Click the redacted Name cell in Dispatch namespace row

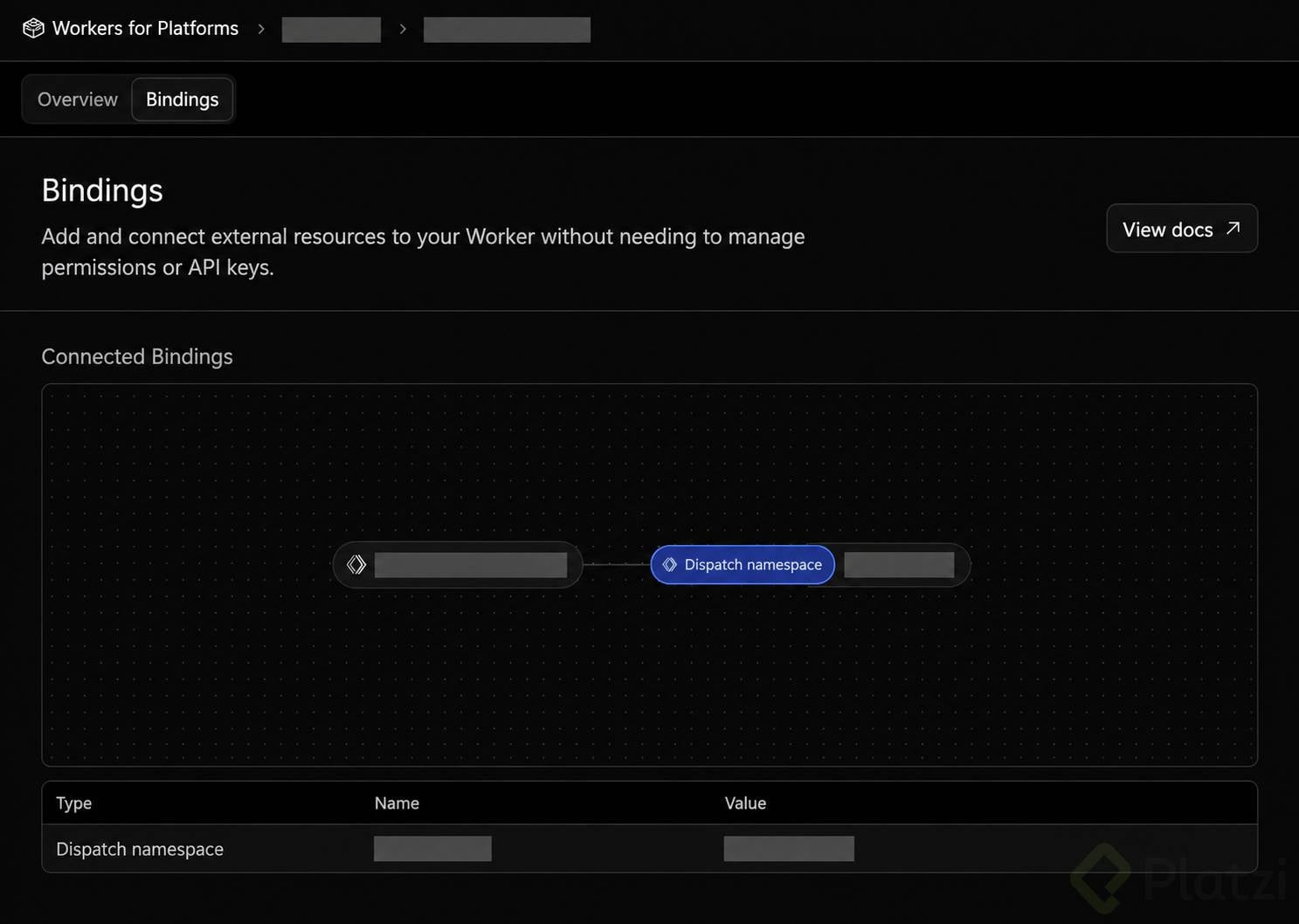click(432, 849)
